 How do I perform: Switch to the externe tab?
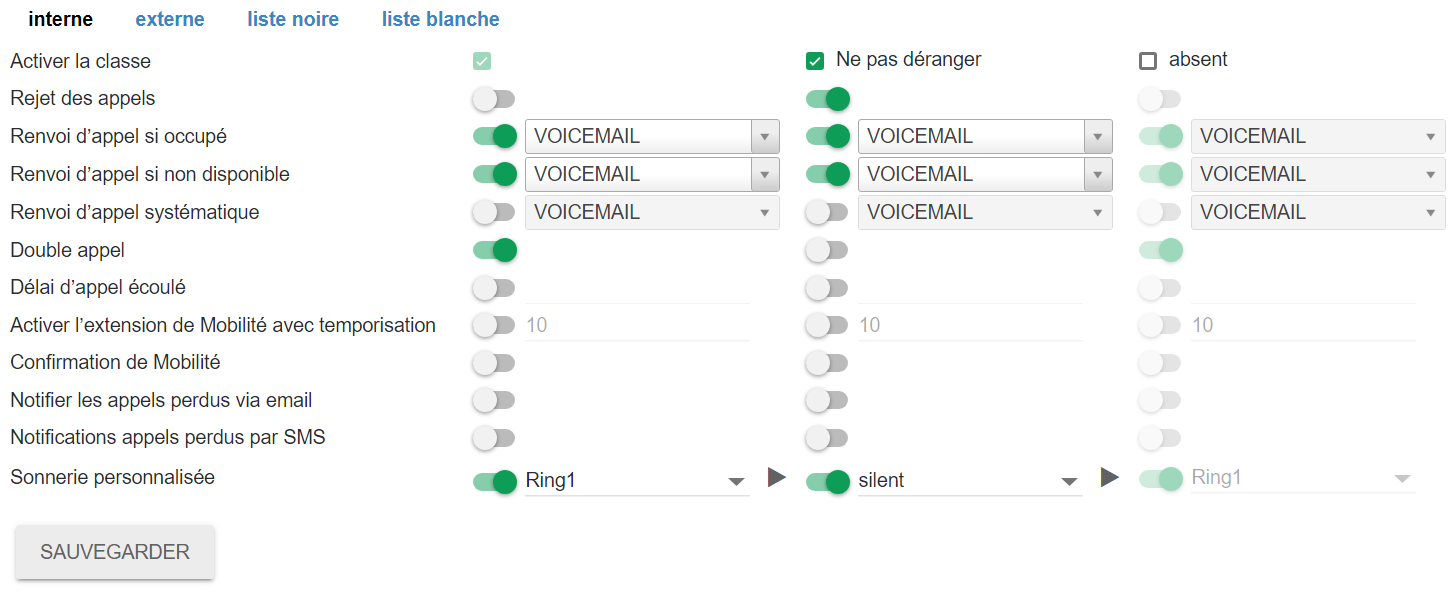coord(170,20)
